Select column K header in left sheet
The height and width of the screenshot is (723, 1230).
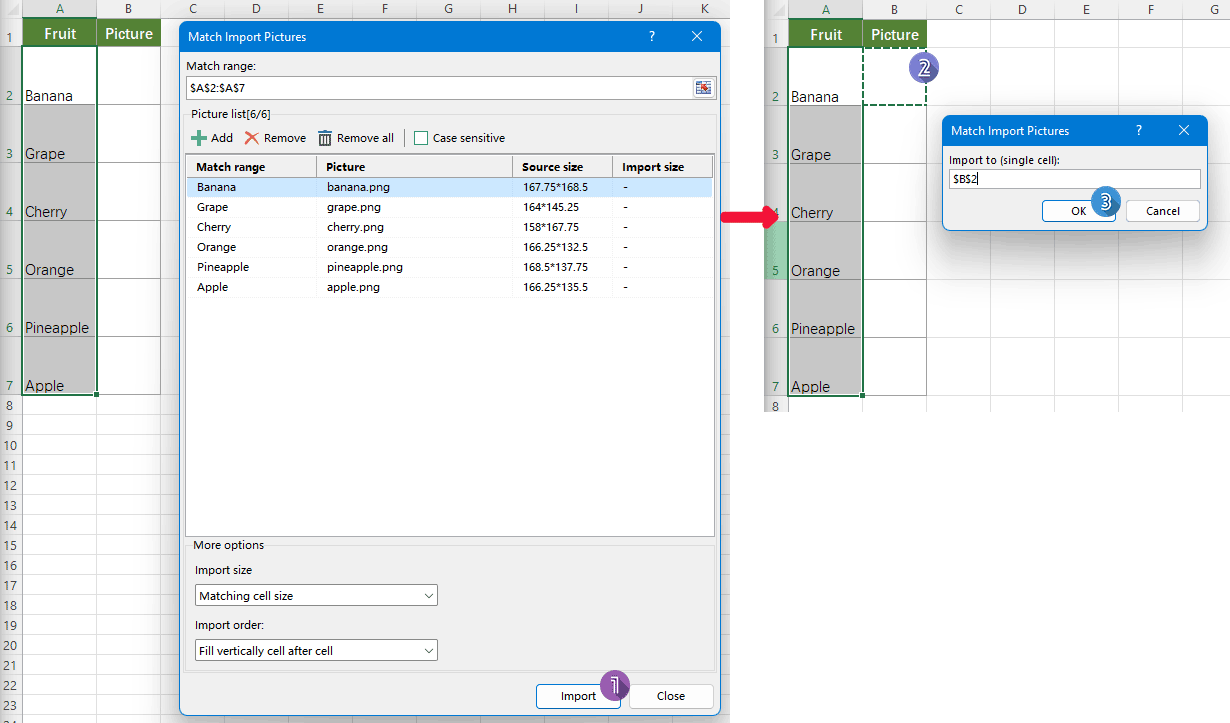704,9
